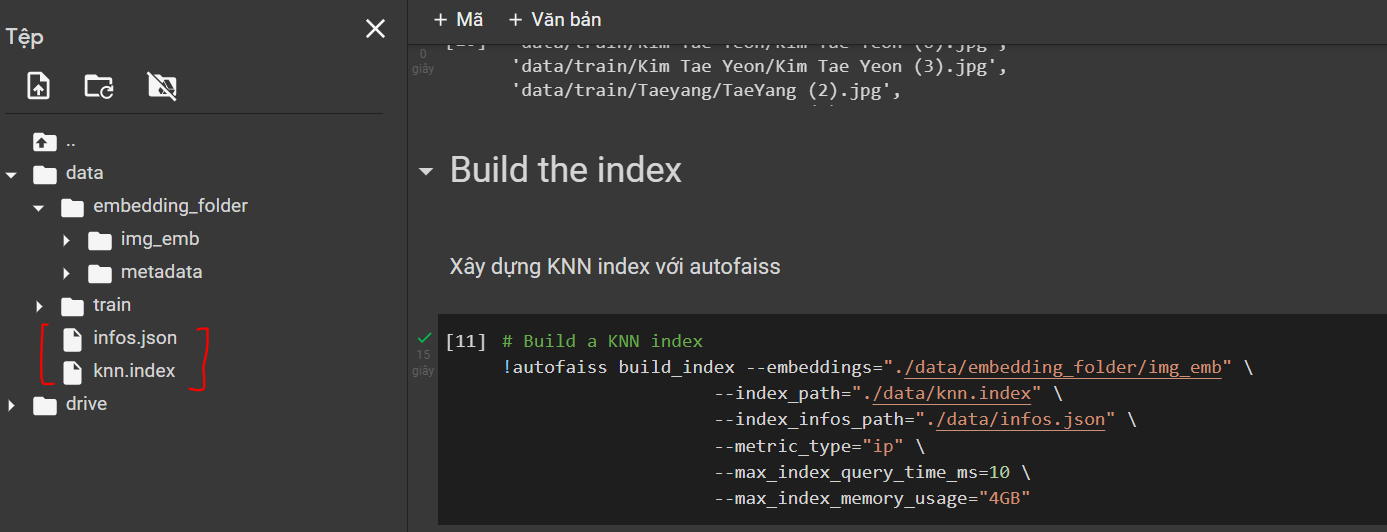
Task: Select the metadata folder name
Action: pyautogui.click(x=162, y=272)
